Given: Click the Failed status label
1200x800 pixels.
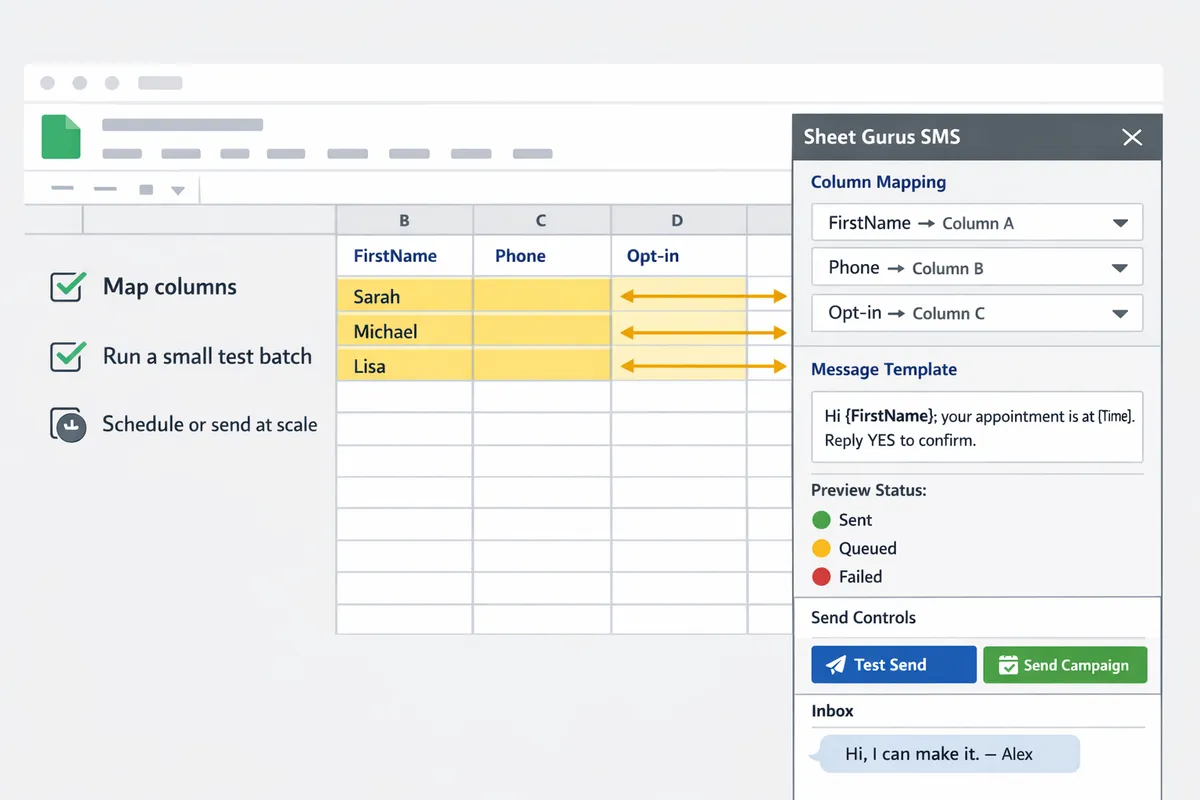Looking at the screenshot, I should pos(860,576).
